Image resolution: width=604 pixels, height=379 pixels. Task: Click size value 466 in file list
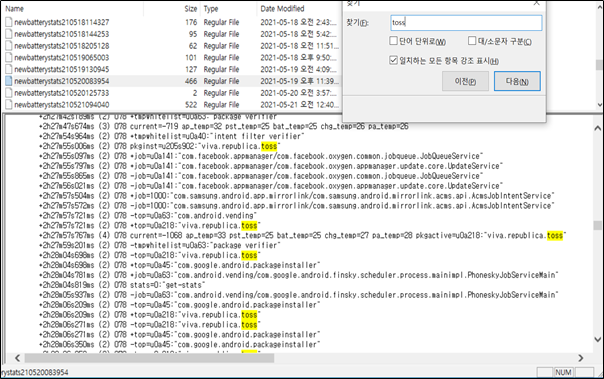pyautogui.click(x=191, y=81)
